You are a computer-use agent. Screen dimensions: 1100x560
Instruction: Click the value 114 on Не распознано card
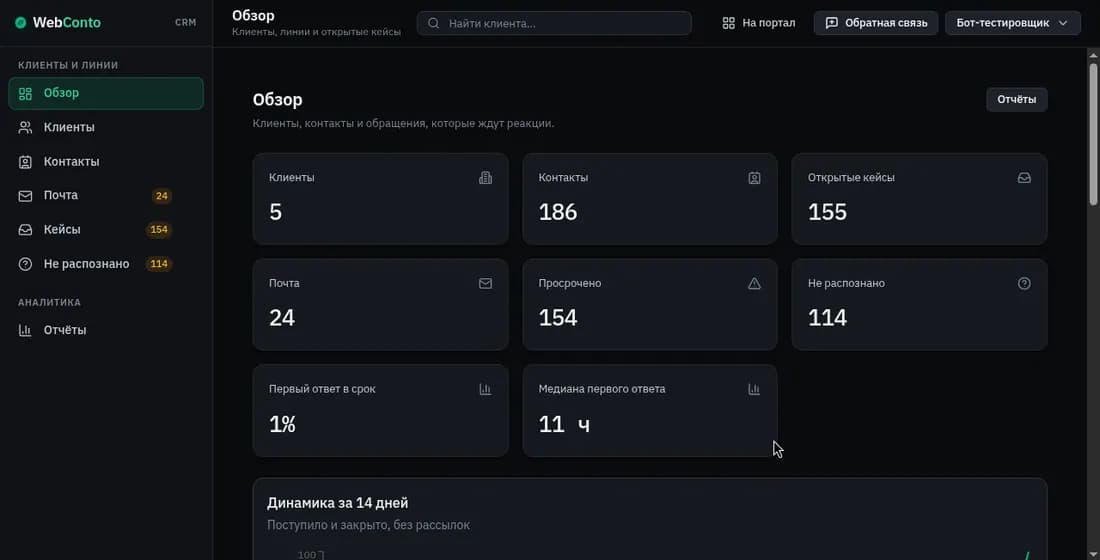[827, 318]
